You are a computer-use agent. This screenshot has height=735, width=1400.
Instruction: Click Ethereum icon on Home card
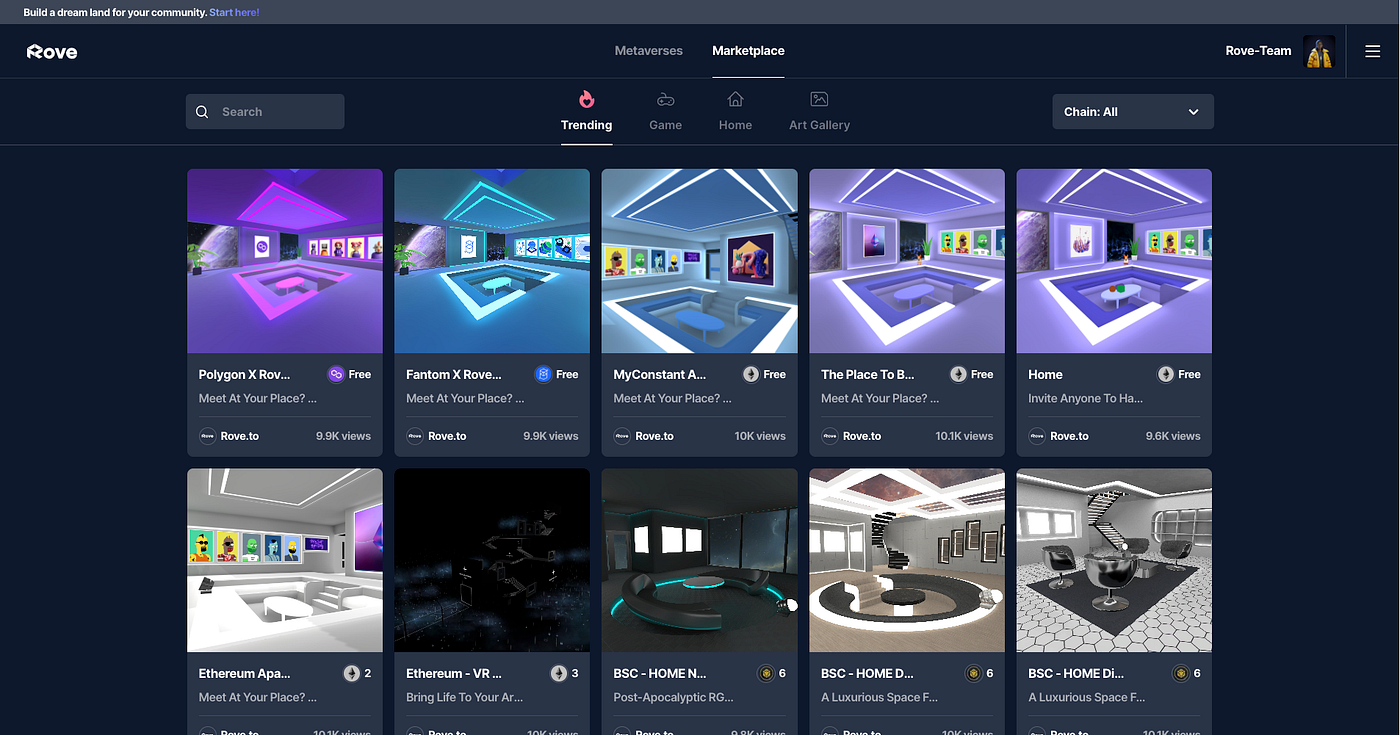1166,374
